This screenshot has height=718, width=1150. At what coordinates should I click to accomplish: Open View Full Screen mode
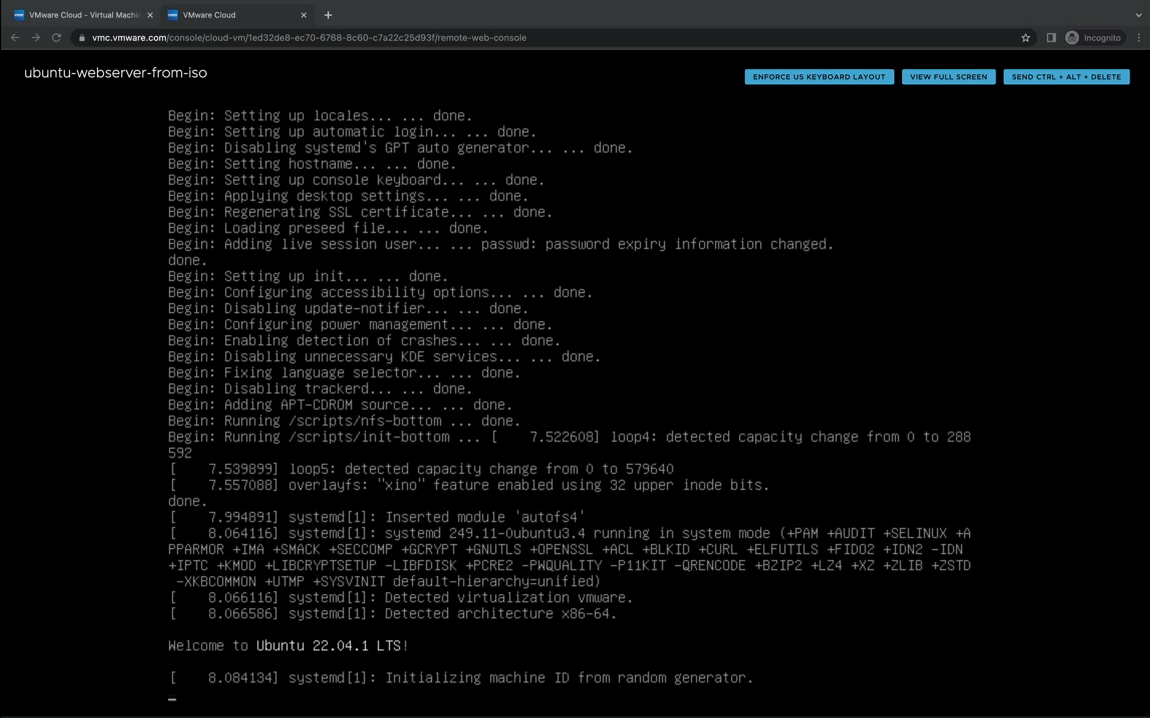(x=948, y=77)
